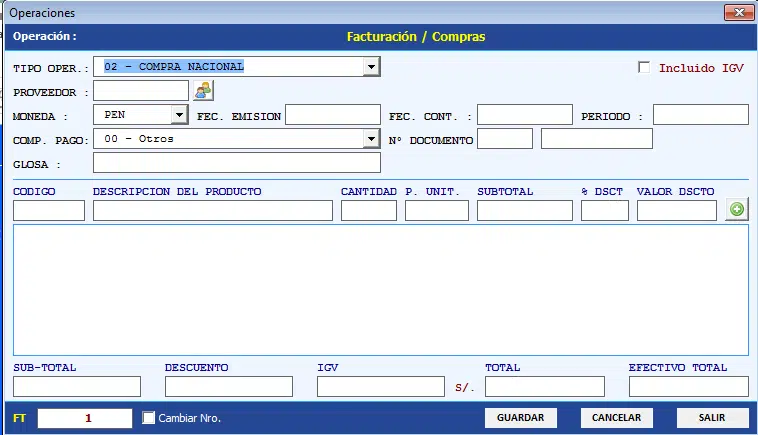Viewport: 758px width, 435px height.
Task: Click the FEC. CONT. field
Action: tap(524, 115)
